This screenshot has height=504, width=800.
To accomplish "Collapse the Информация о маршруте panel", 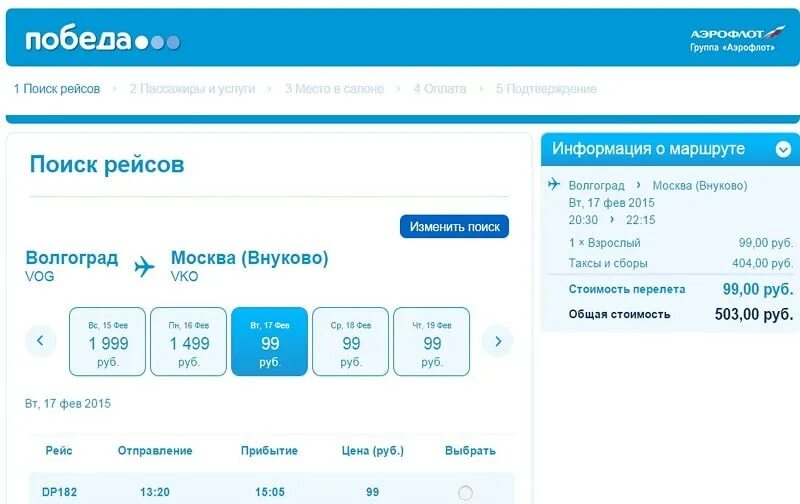I will point(783,149).
